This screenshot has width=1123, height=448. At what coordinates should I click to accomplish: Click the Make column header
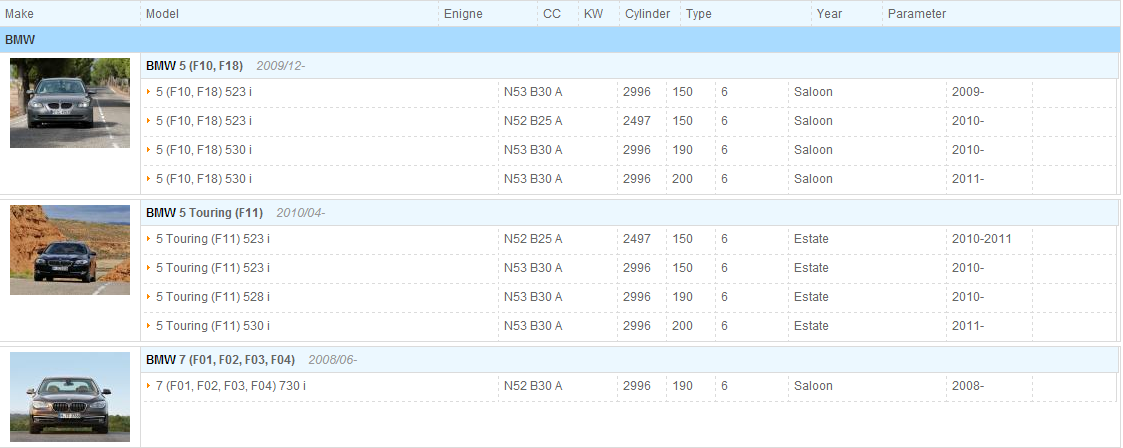click(x=19, y=14)
